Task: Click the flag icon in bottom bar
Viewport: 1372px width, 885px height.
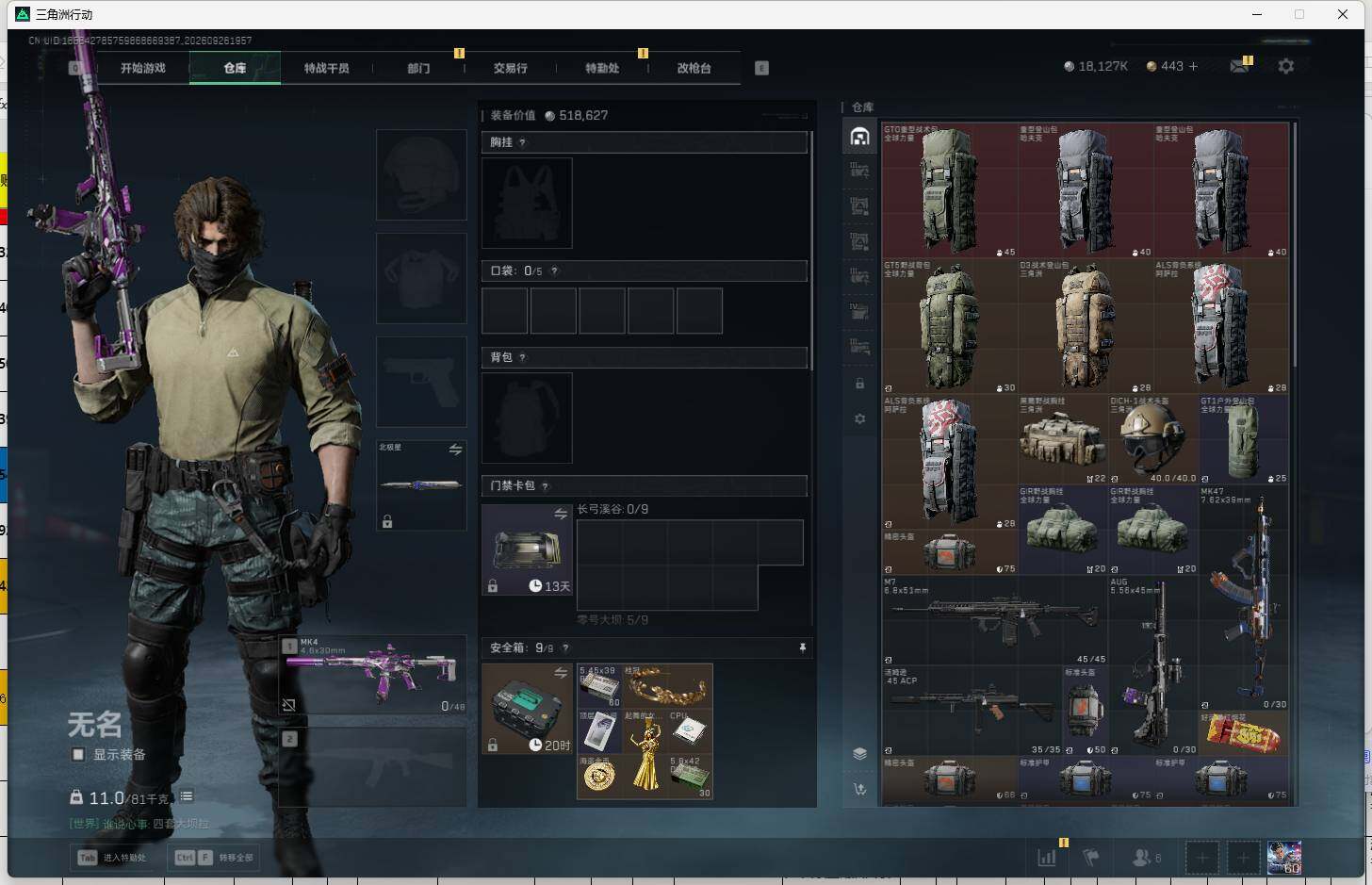Action: coord(1091,857)
